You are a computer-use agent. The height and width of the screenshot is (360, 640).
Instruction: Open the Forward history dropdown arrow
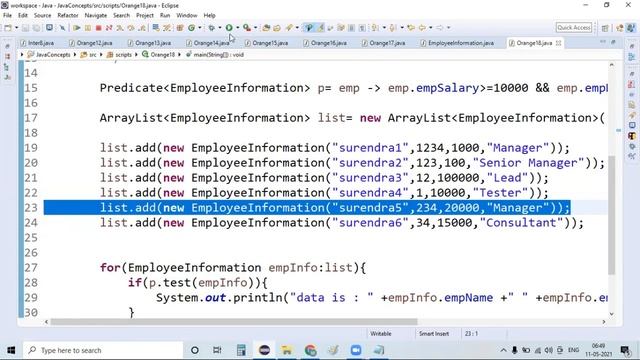pyautogui.click(x=449, y=28)
